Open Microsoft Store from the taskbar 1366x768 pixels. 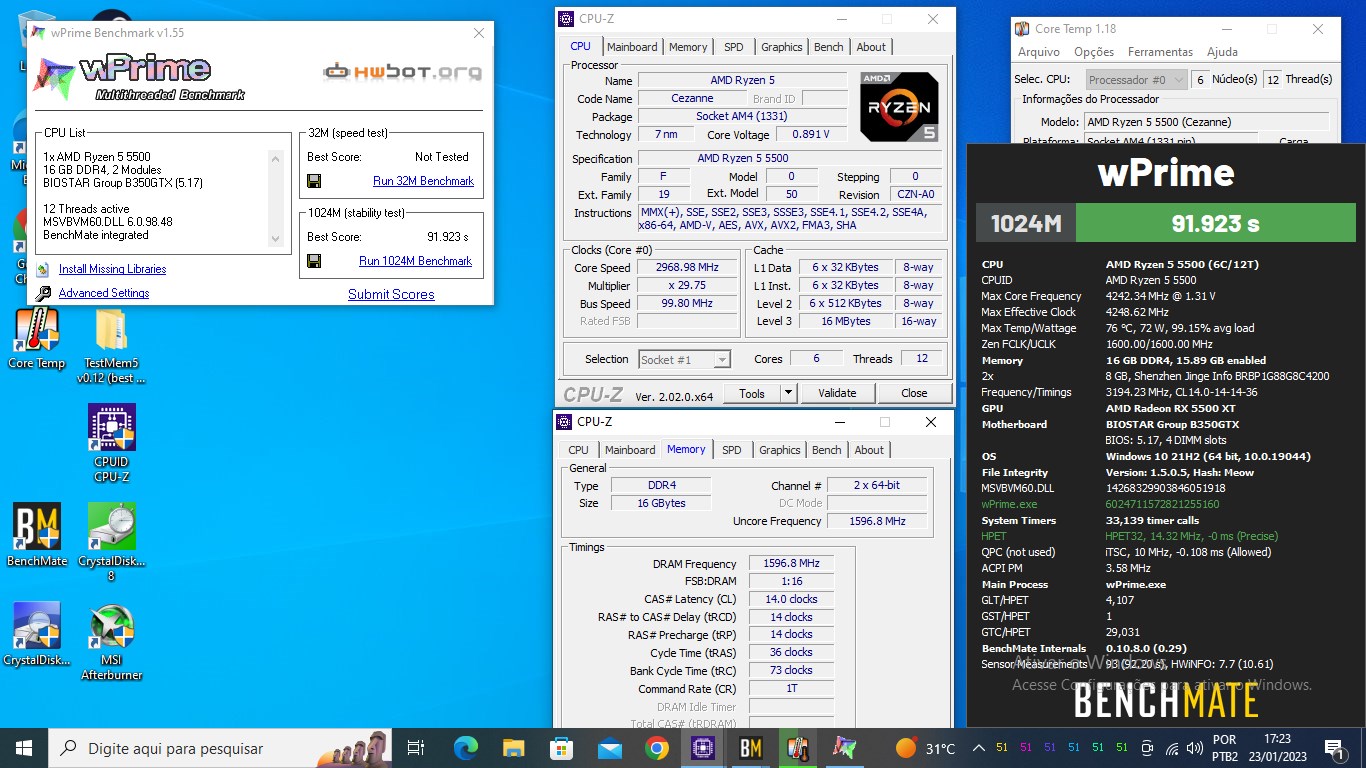click(x=561, y=747)
